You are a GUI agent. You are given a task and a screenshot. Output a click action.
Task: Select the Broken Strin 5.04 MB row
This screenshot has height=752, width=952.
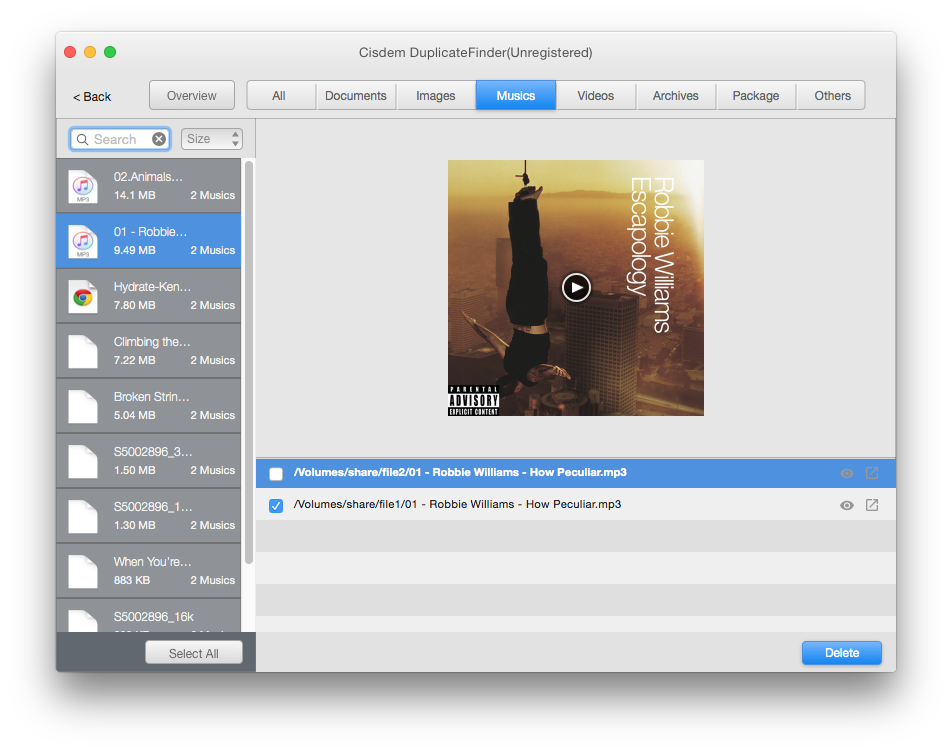point(149,405)
